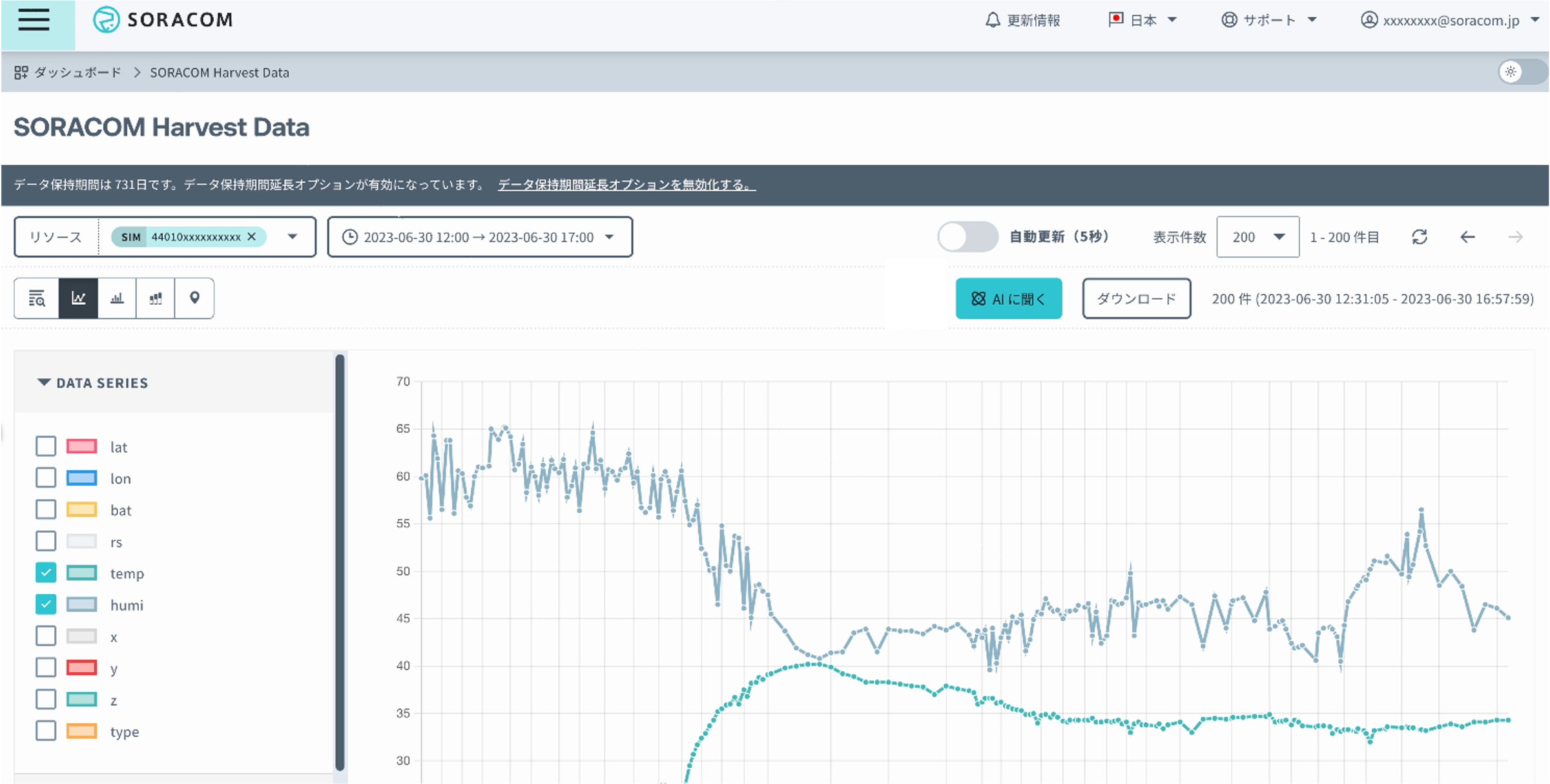Open the display count 200 dropdown
Viewport: 1550px width, 784px height.
pos(1257,237)
